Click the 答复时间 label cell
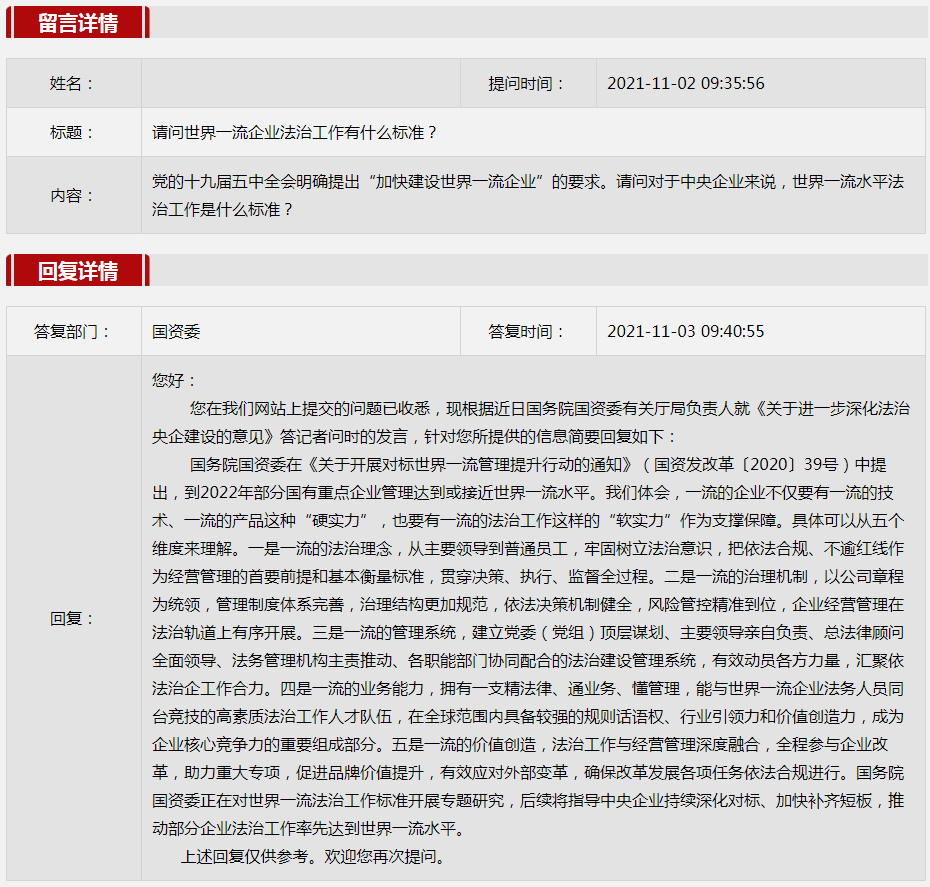Image resolution: width=930 pixels, height=887 pixels. pos(526,331)
